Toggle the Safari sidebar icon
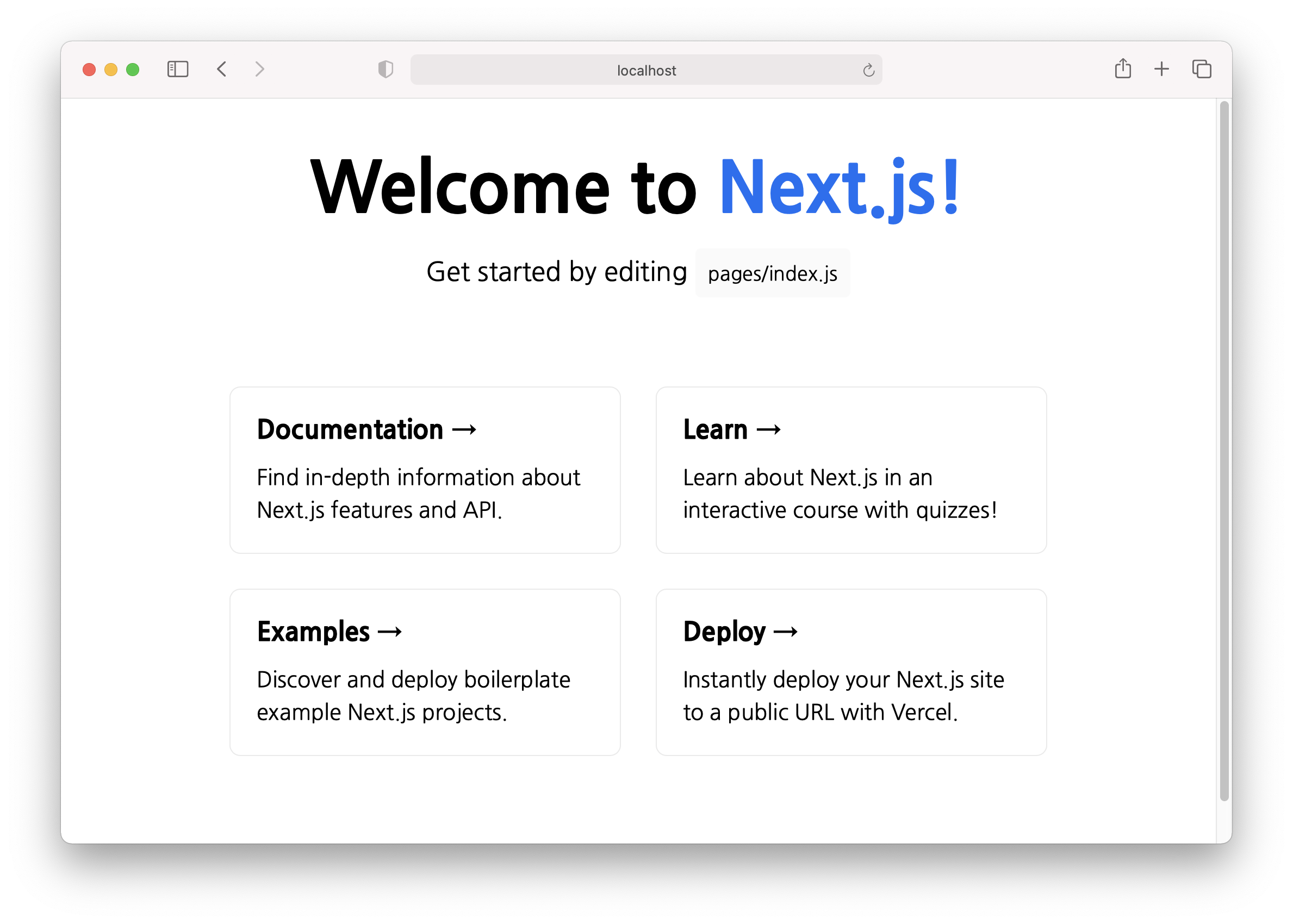Image resolution: width=1293 pixels, height=924 pixels. point(178,70)
